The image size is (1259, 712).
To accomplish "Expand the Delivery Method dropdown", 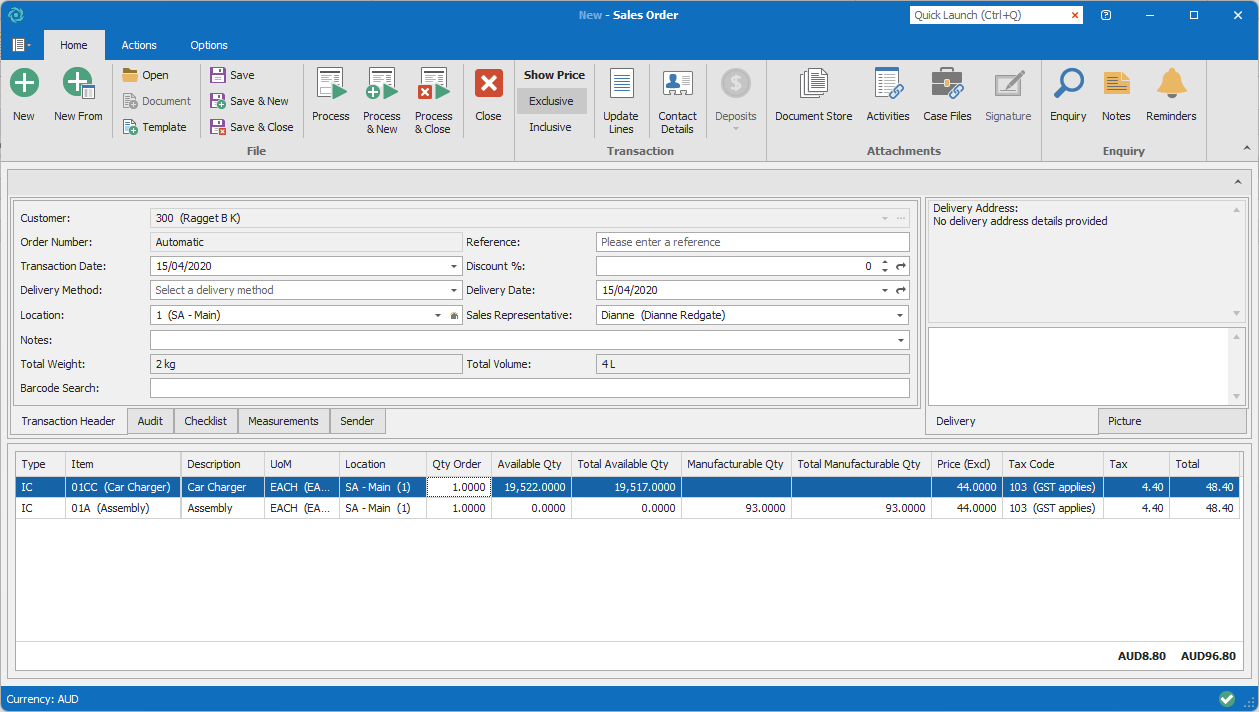I will tap(454, 291).
